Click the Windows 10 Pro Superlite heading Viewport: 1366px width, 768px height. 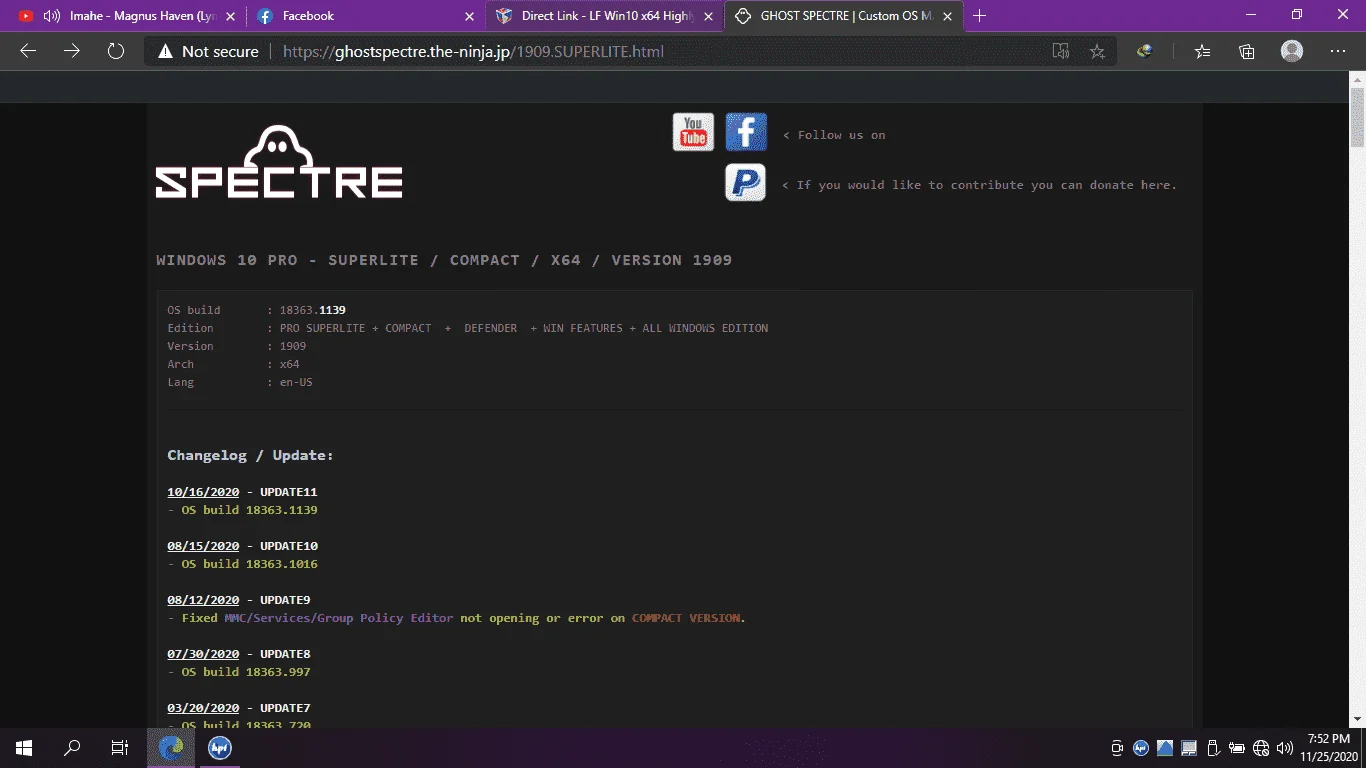[x=444, y=260]
